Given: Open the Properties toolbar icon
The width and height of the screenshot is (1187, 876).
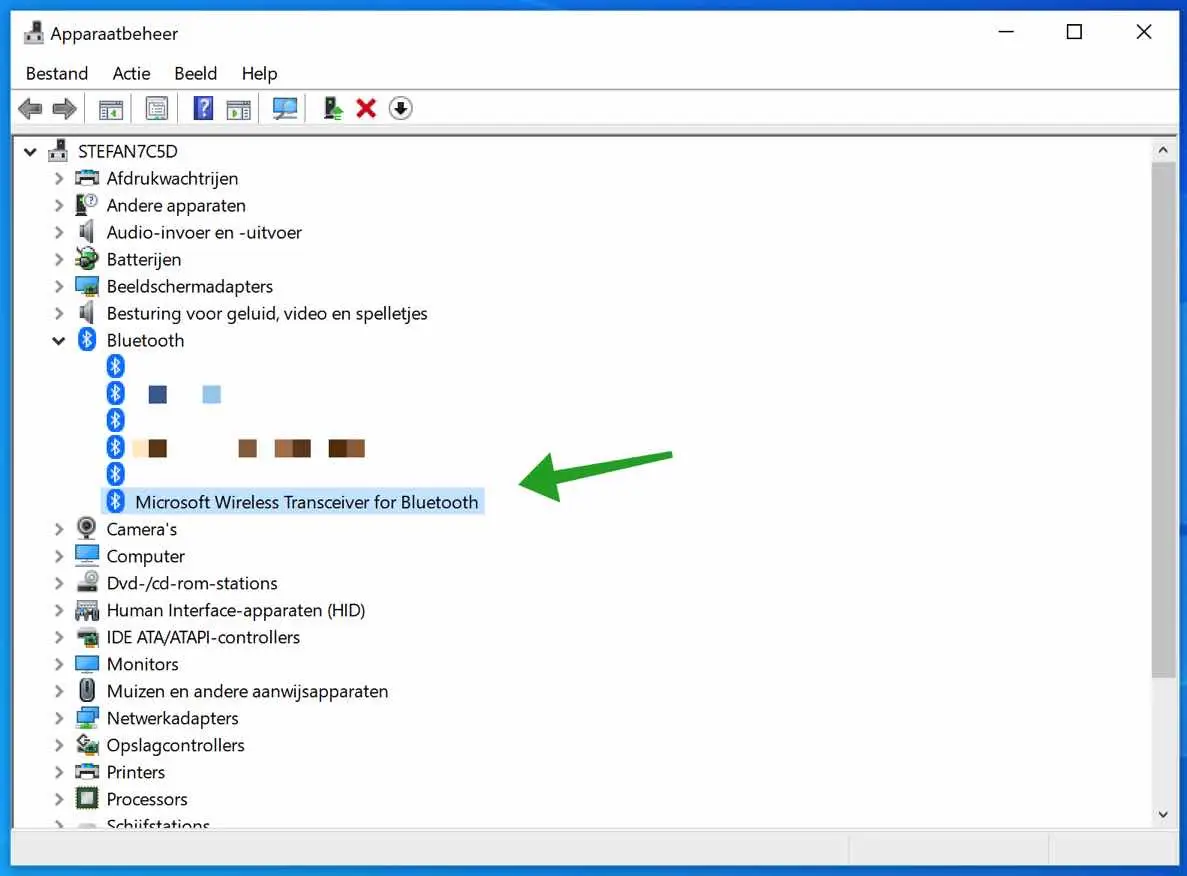Looking at the screenshot, I should tap(157, 109).
